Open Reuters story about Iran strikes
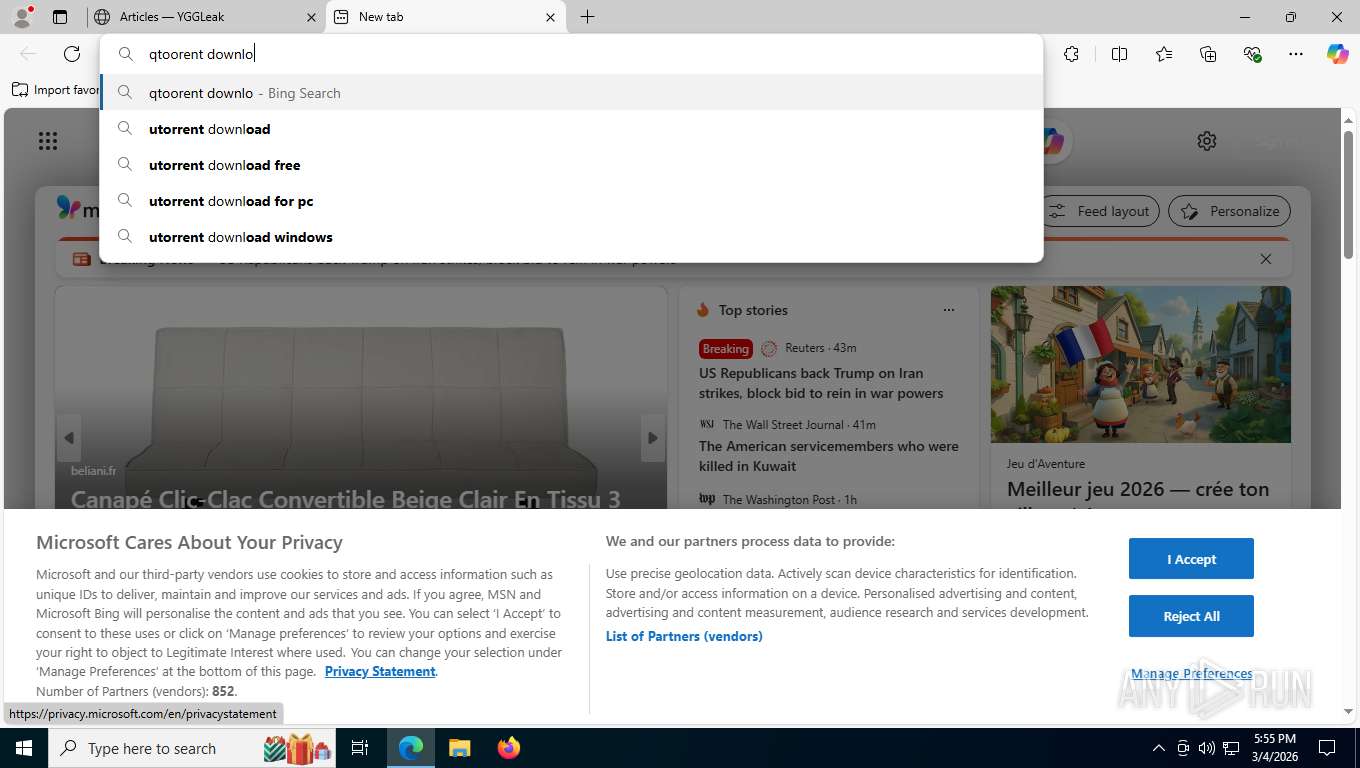1360x768 pixels. [x=821, y=383]
